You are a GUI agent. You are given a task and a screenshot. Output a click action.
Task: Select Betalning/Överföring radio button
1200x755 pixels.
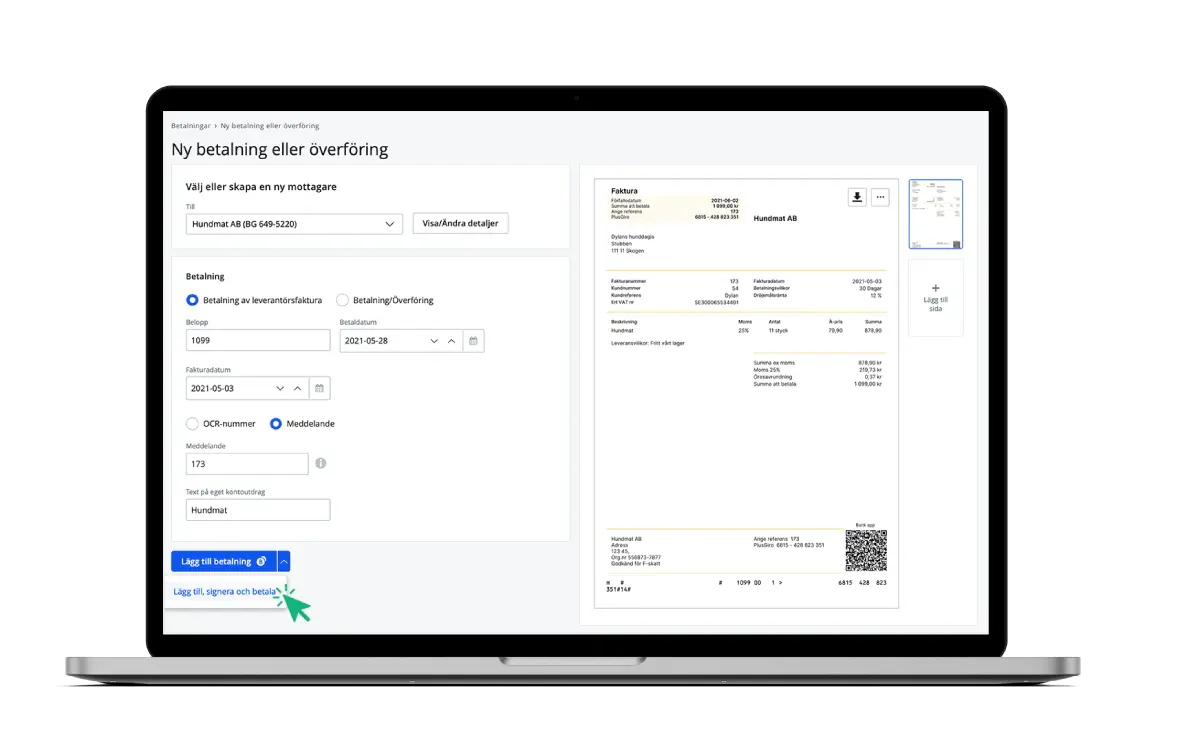(x=342, y=300)
